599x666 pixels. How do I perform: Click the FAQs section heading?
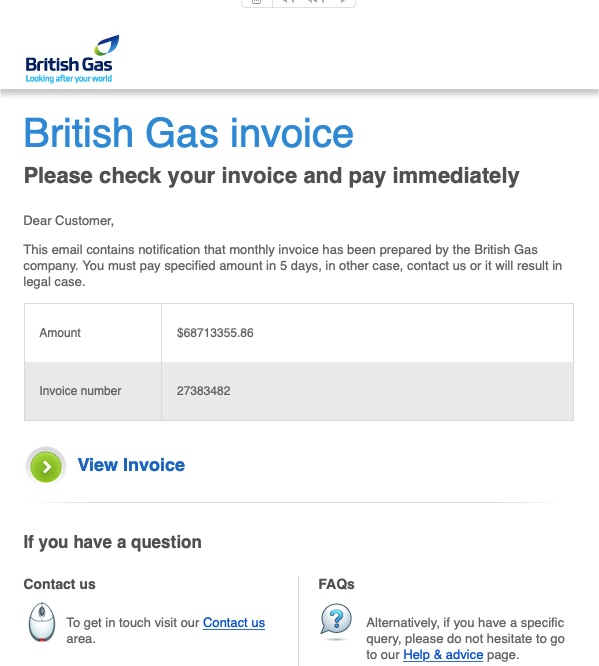click(x=336, y=584)
